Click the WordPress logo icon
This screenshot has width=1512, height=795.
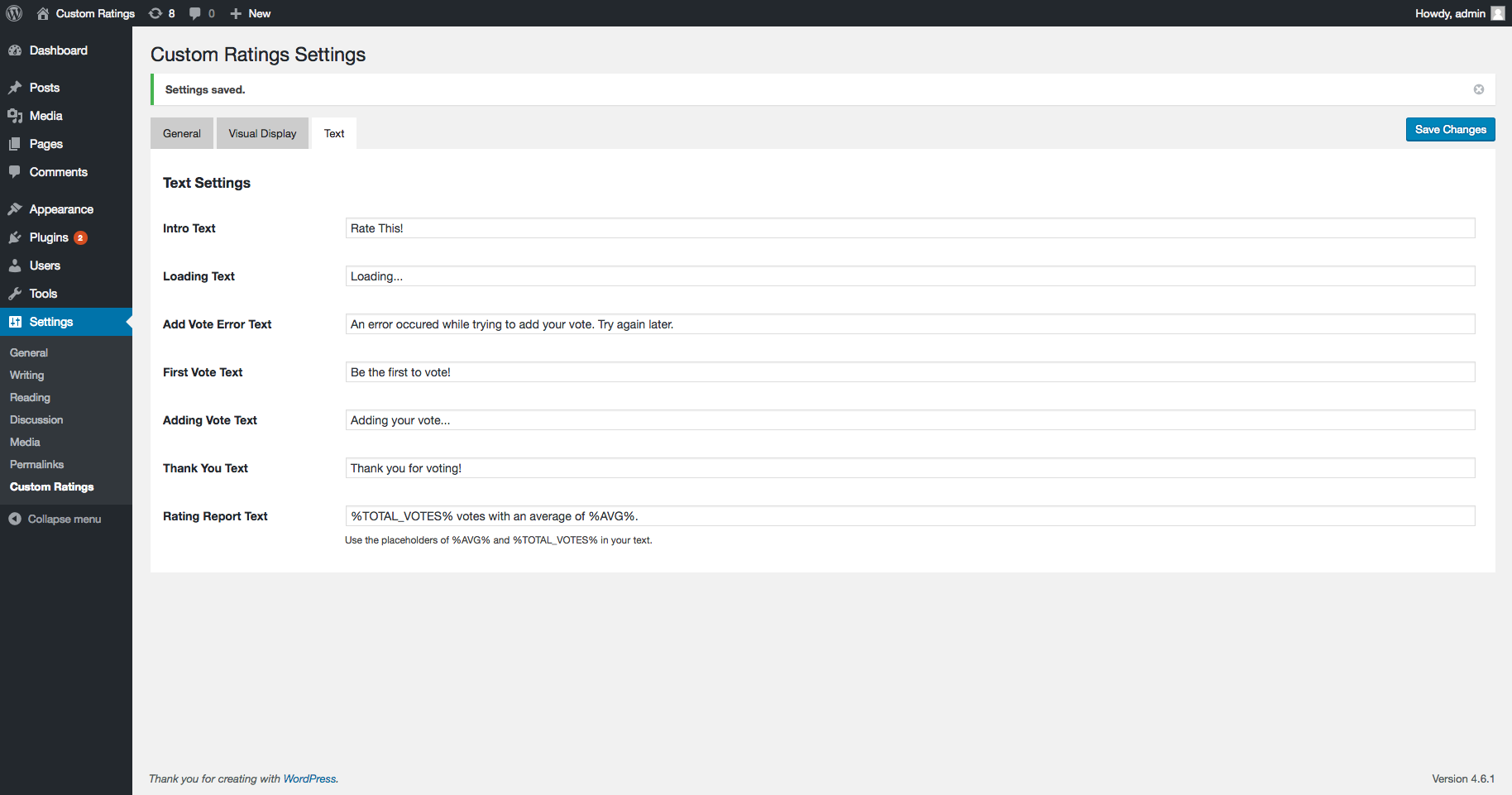click(x=14, y=13)
